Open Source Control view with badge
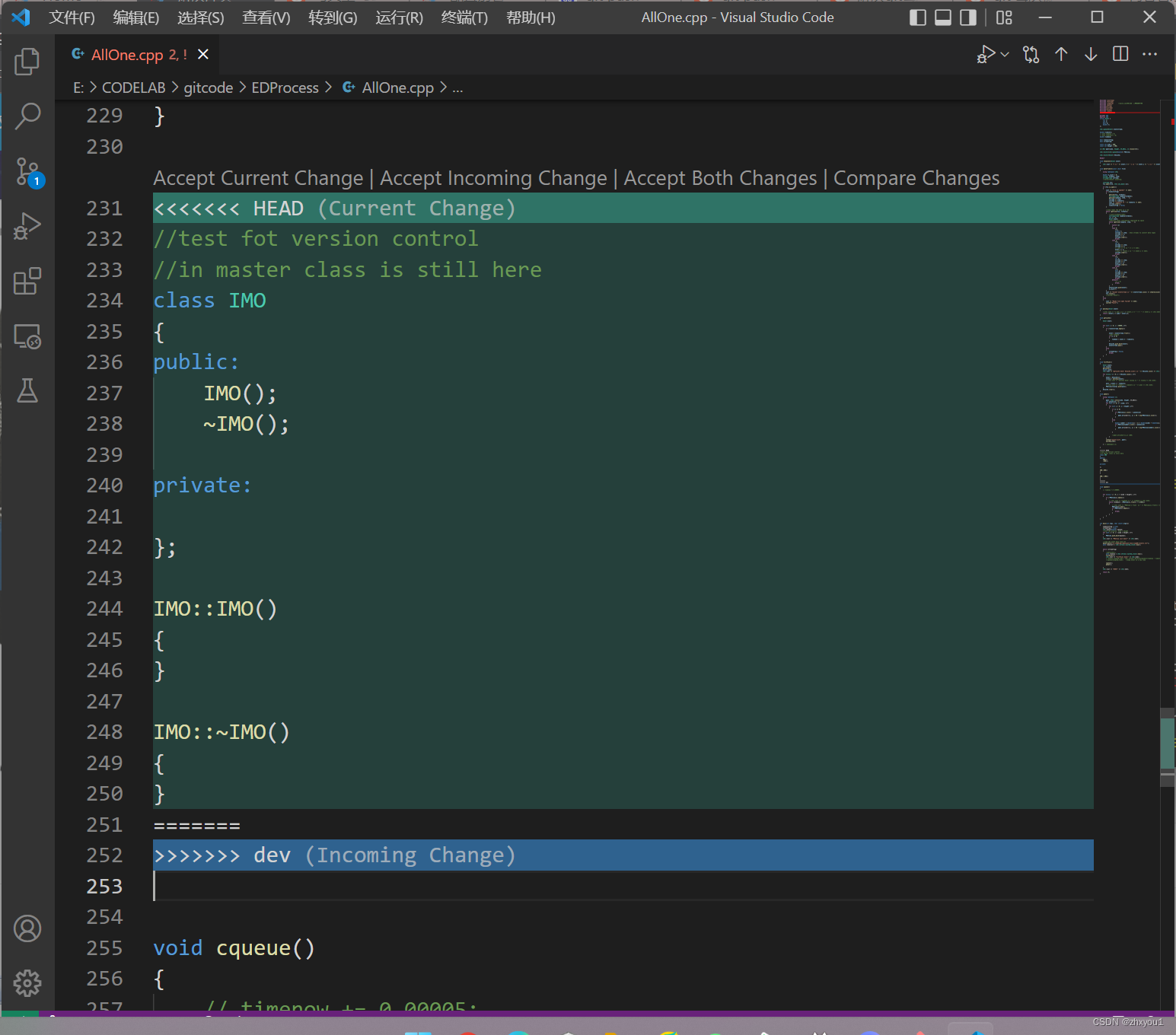 tap(29, 172)
